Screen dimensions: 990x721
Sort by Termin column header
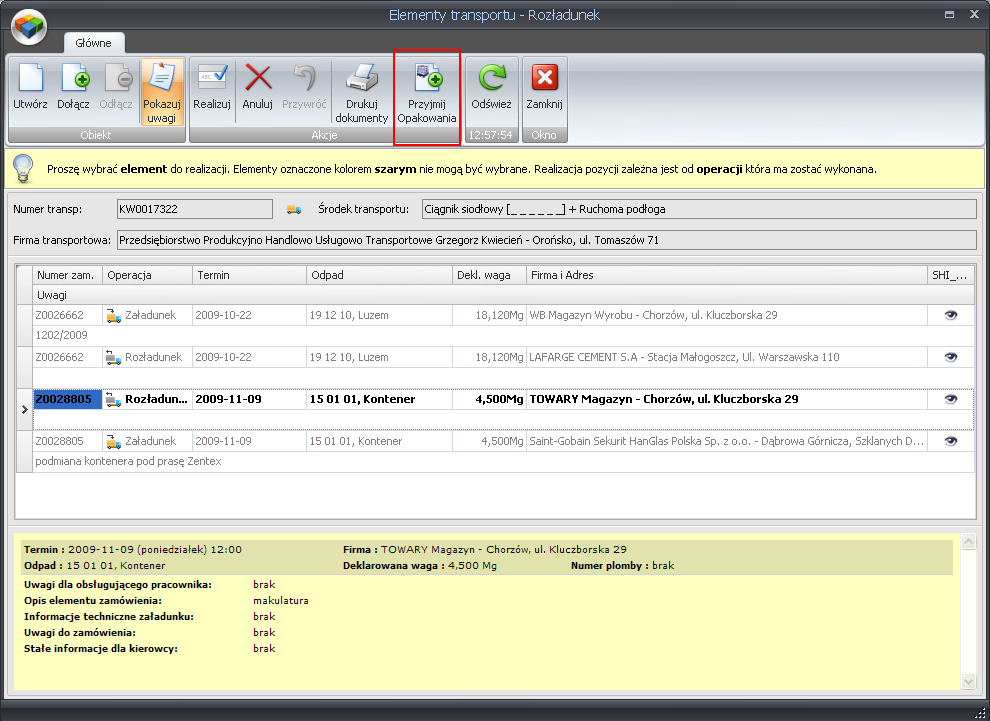[249, 275]
